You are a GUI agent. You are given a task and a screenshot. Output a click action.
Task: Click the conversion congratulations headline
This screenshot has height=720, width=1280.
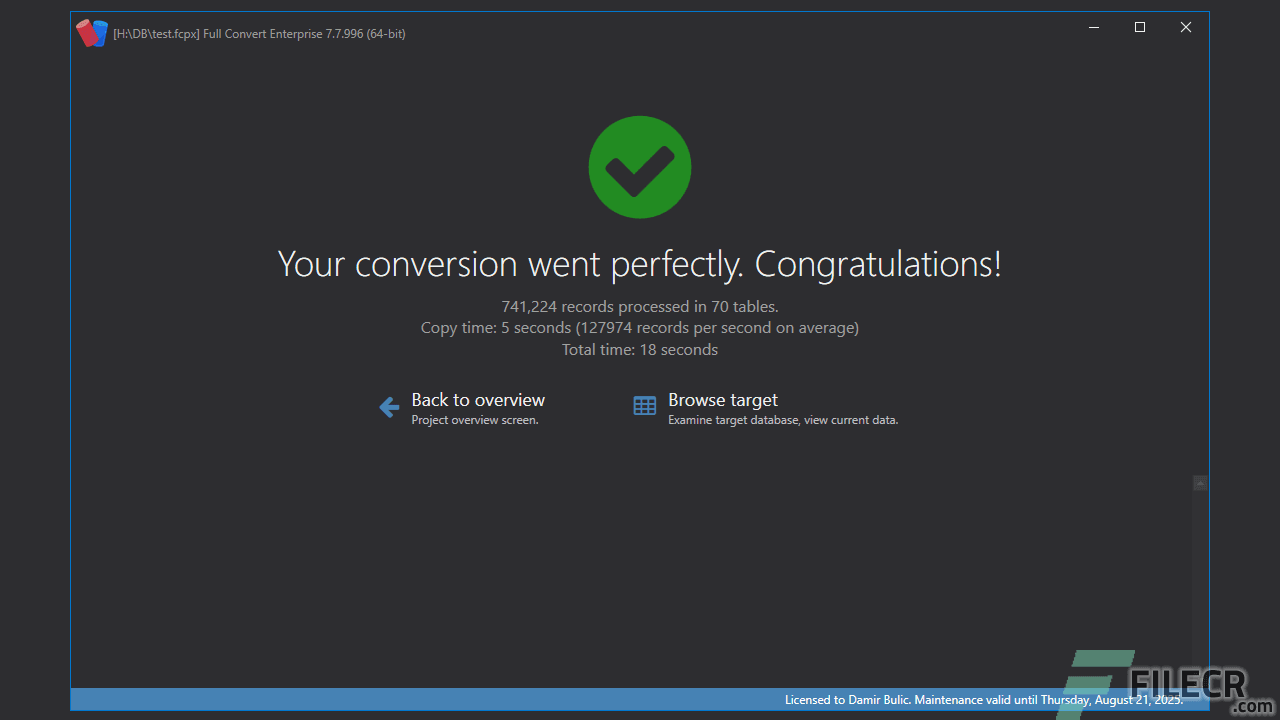pos(639,263)
